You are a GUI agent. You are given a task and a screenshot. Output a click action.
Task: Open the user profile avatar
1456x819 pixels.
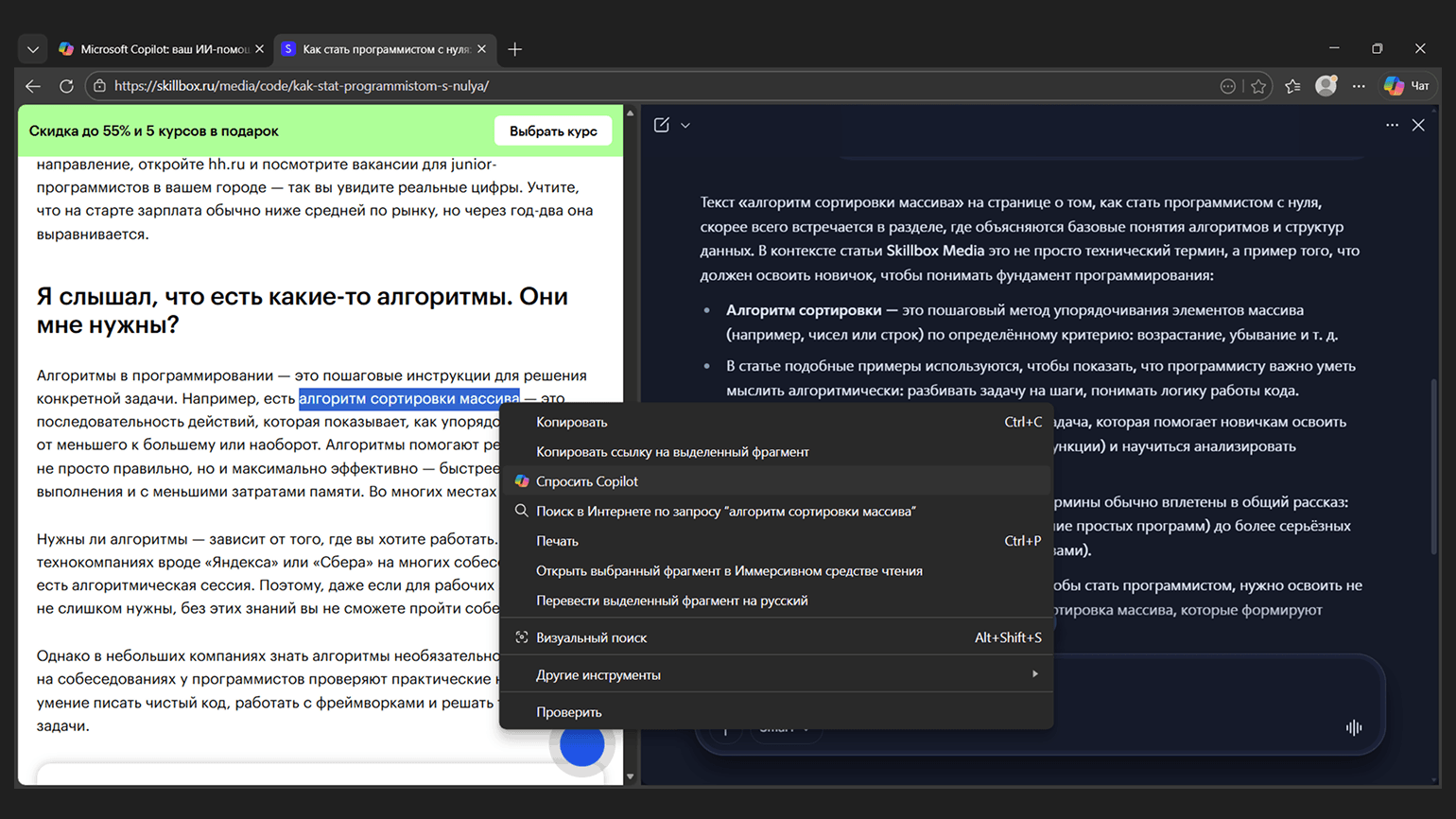pyautogui.click(x=1326, y=86)
